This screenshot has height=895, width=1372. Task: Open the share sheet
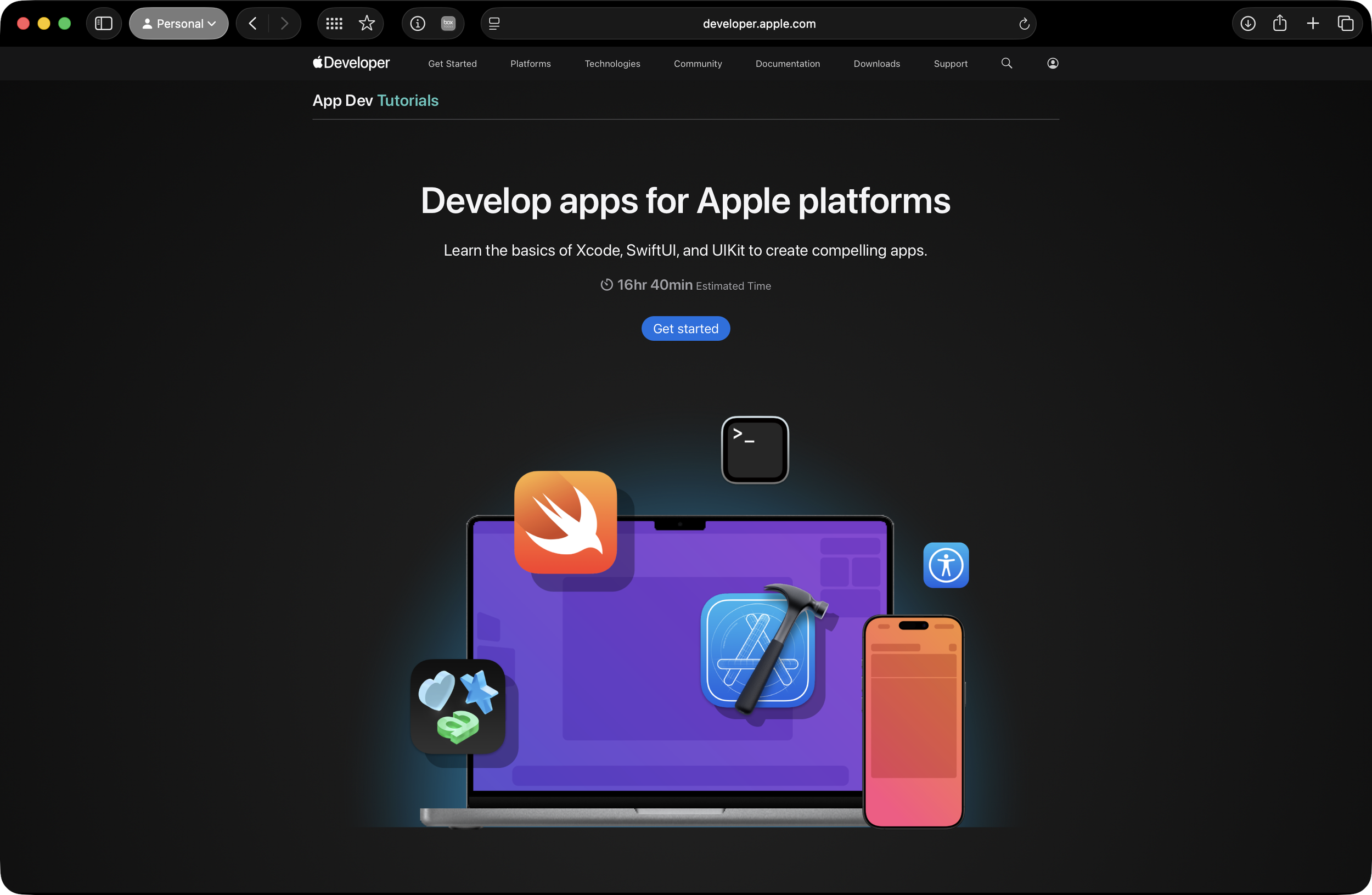coord(1280,24)
